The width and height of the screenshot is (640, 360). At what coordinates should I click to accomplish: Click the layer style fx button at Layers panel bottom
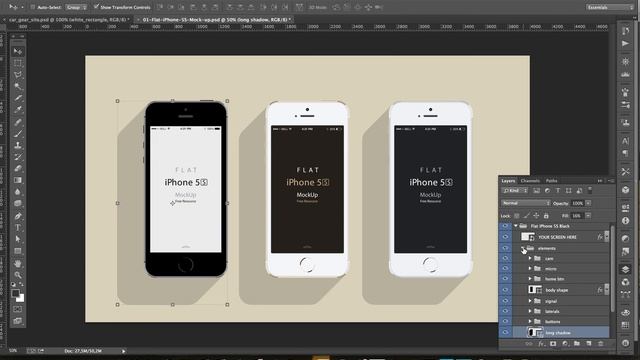(x=541, y=344)
